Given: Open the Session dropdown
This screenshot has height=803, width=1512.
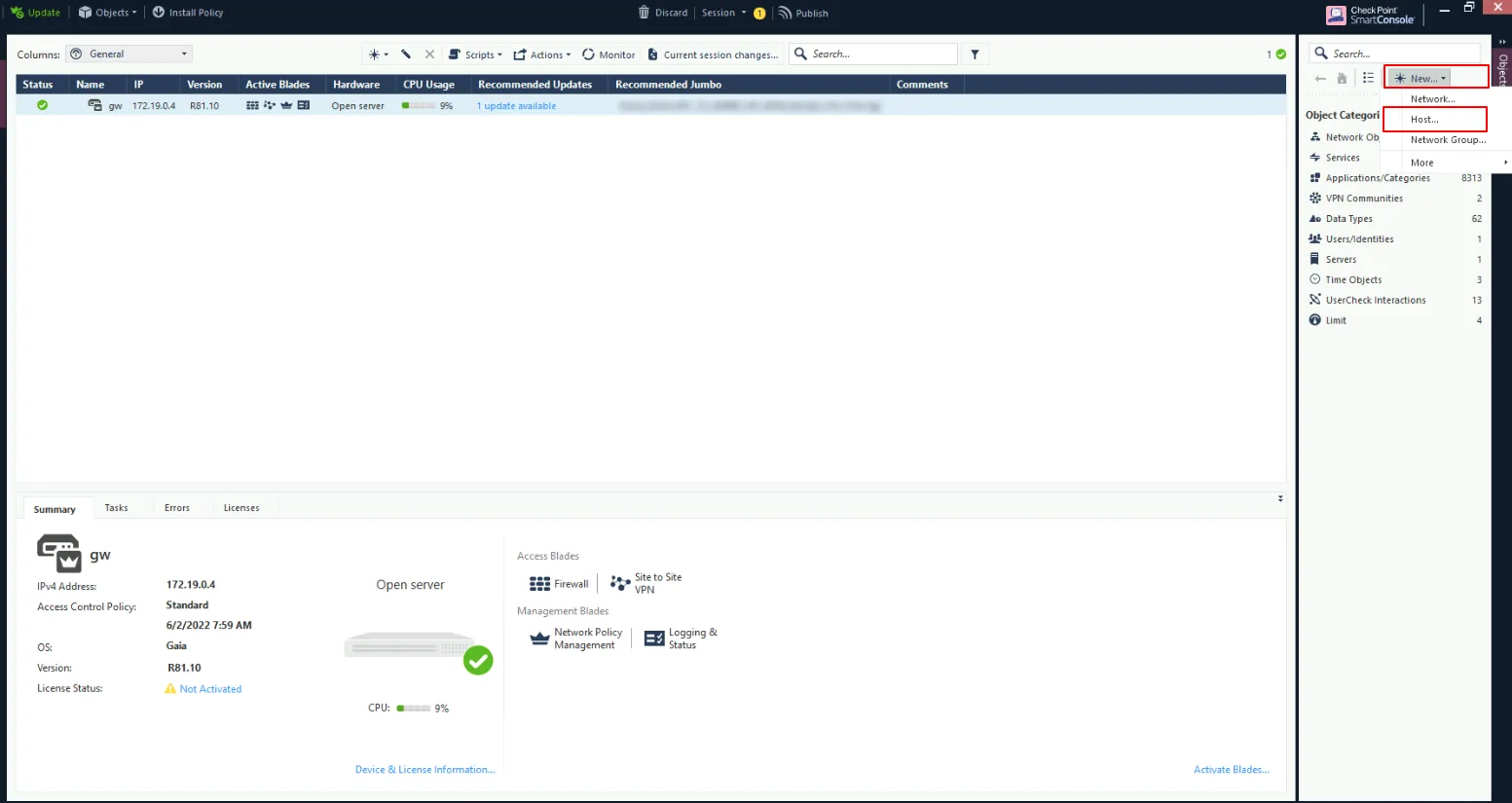Looking at the screenshot, I should pos(723,13).
